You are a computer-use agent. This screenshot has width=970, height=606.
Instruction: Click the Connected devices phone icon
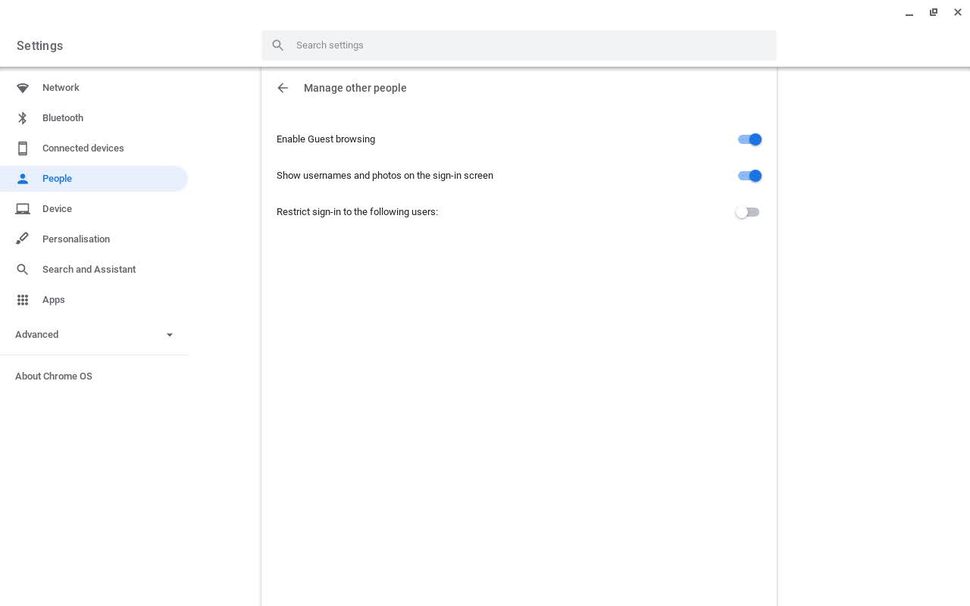point(22,147)
